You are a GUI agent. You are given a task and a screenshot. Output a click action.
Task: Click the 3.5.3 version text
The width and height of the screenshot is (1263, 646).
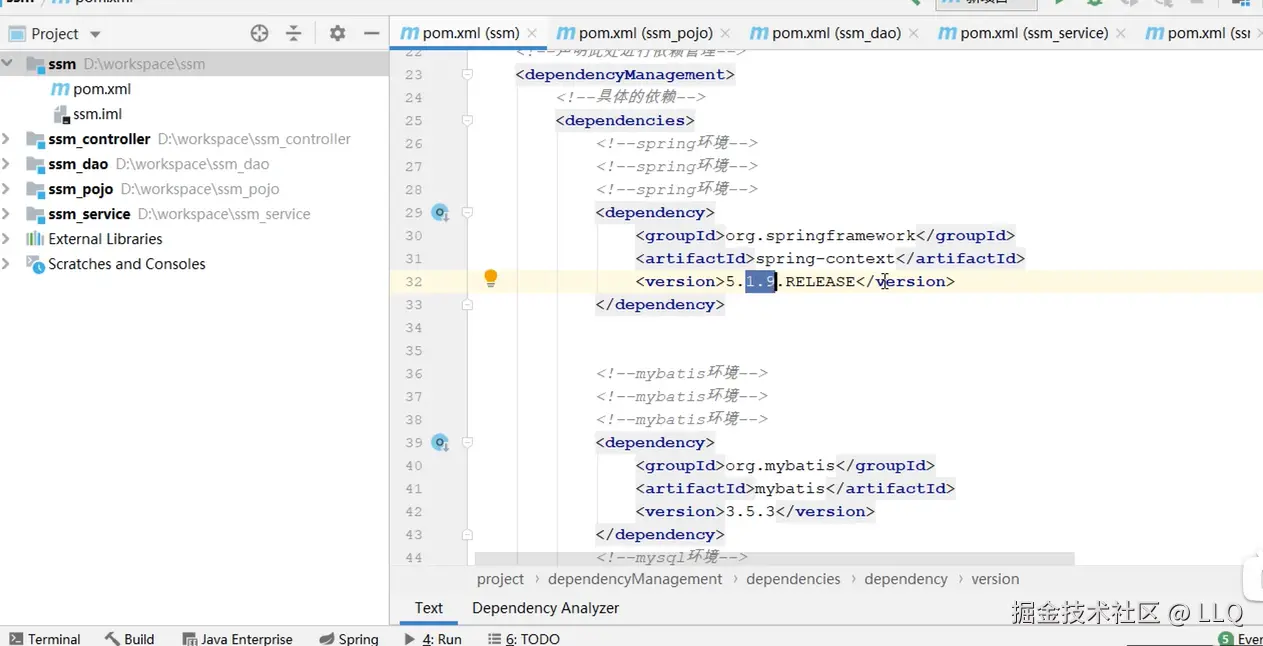(750, 511)
